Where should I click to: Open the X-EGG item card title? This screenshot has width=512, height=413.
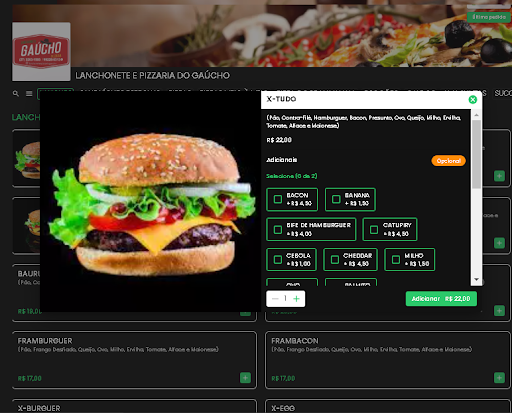(283, 408)
